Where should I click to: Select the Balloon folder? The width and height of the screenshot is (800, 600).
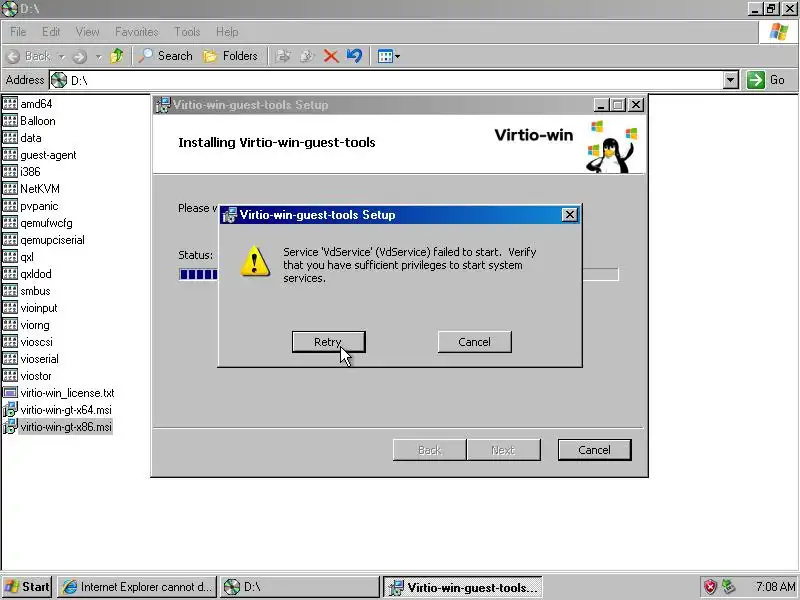click(29, 121)
